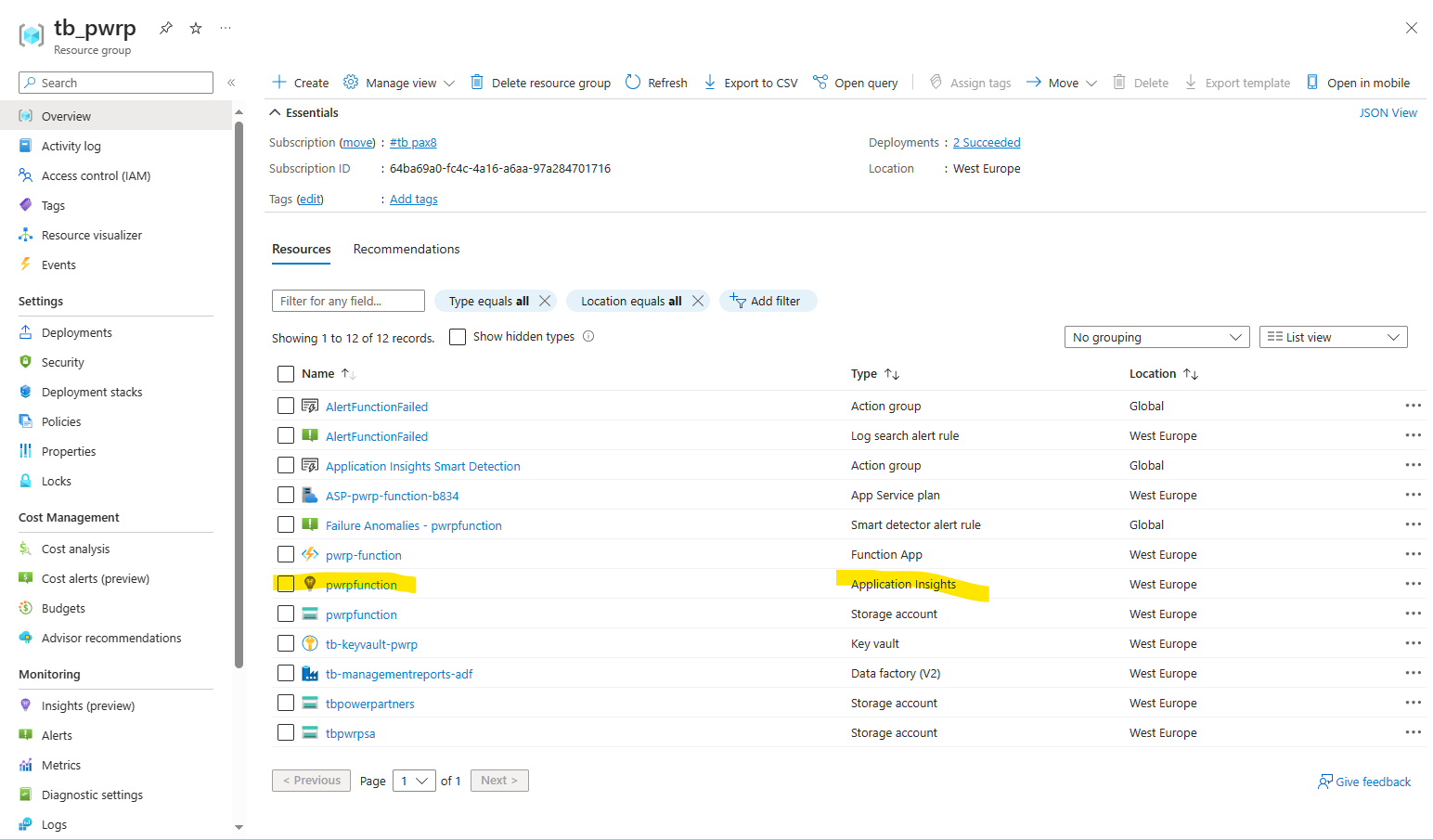This screenshot has height=840, width=1433.
Task: Switch to Recommendations tab
Action: 407,249
